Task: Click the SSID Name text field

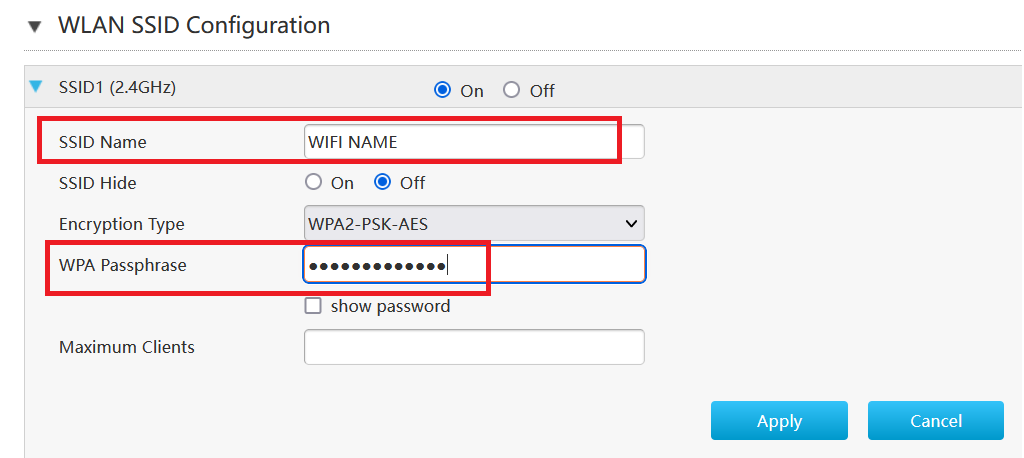Action: pos(474,142)
